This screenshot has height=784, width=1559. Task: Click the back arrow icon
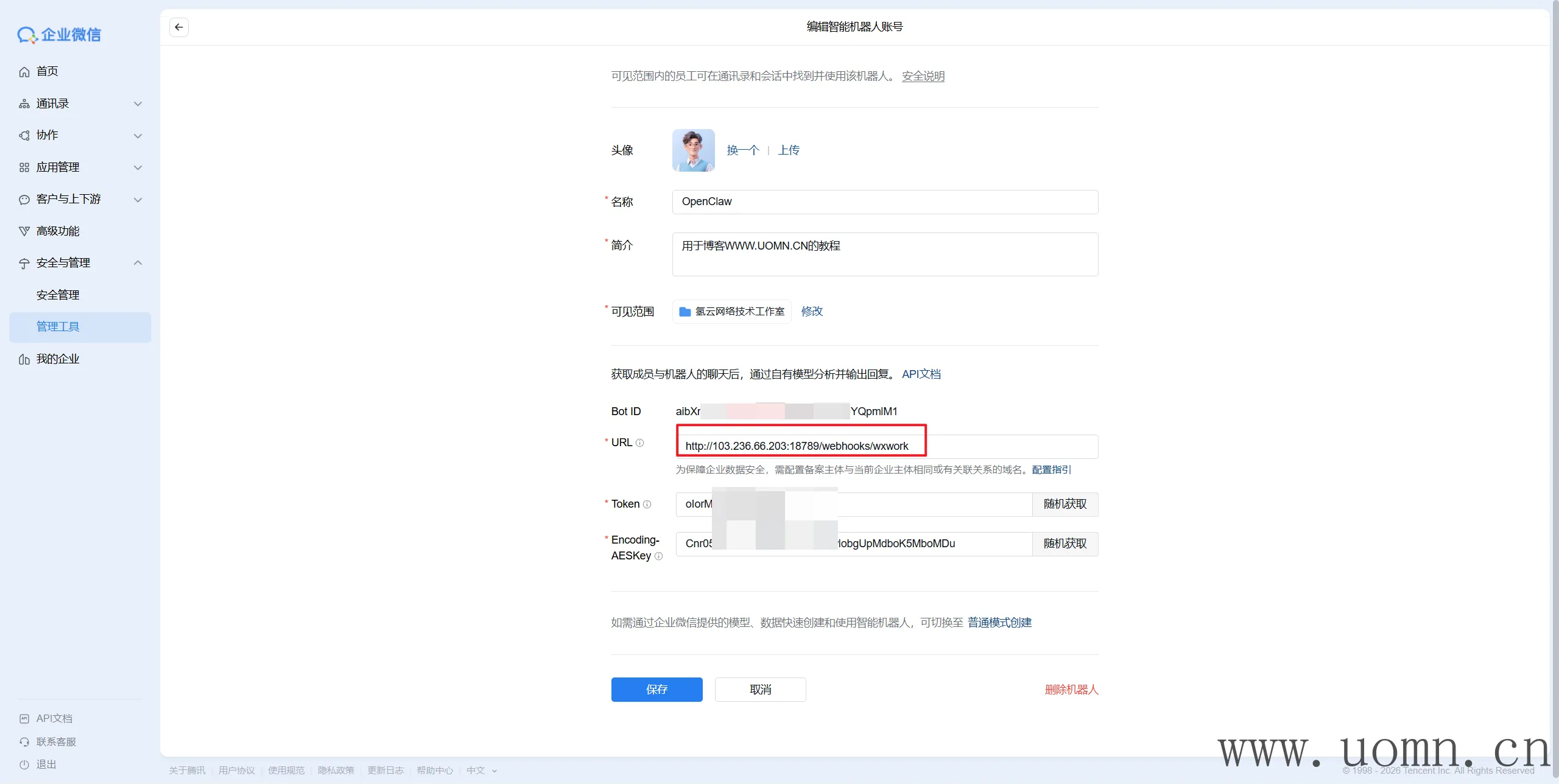(x=178, y=27)
